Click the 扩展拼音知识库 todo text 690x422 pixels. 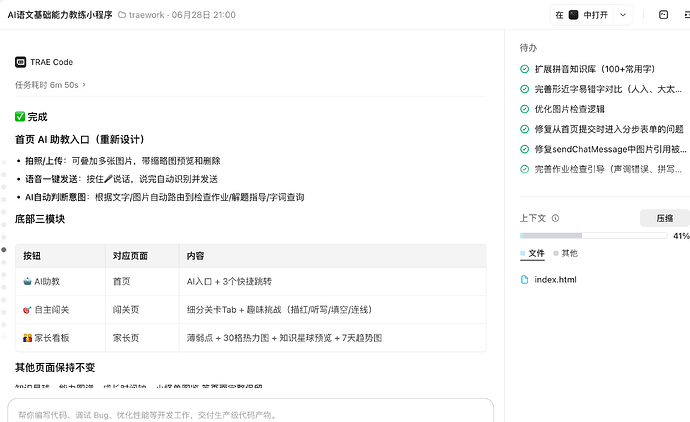pyautogui.click(x=595, y=69)
